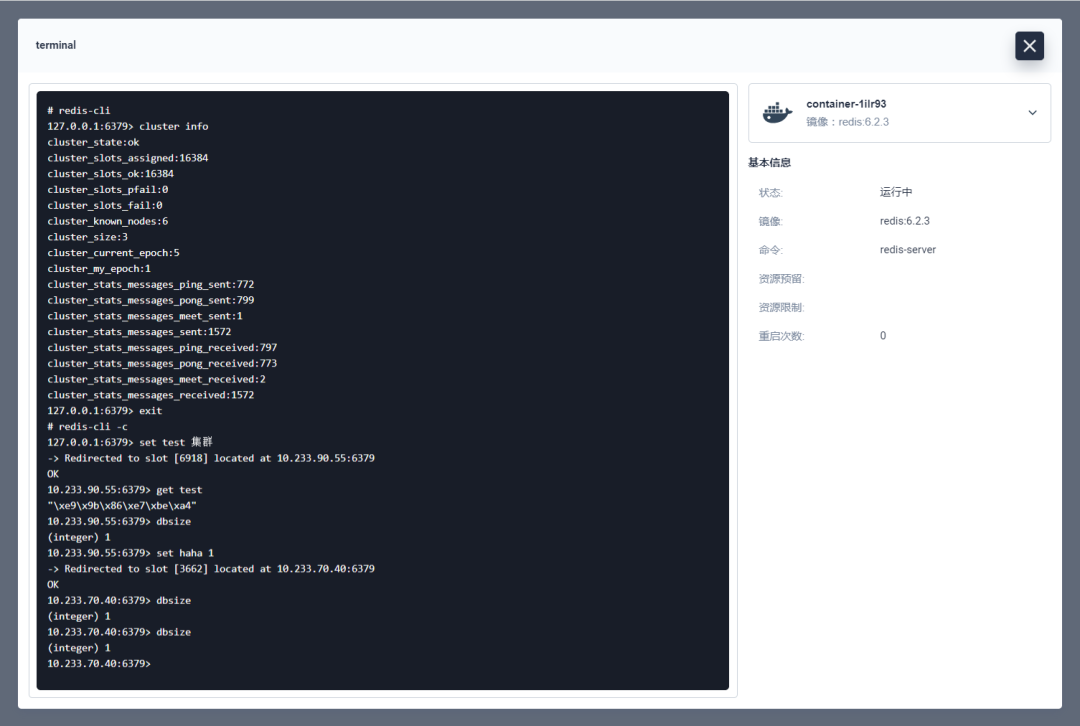Click the Redirected to slot [6918] line
Screen dimensions: 1080x726
[211, 458]
